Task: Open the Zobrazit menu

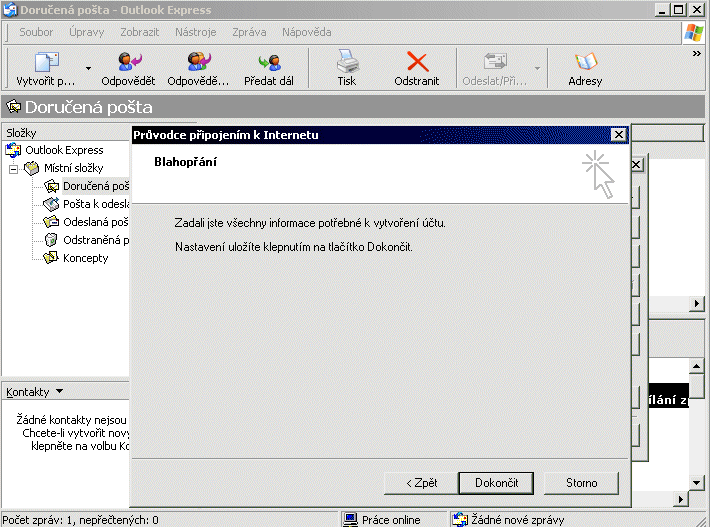Action: tap(139, 32)
